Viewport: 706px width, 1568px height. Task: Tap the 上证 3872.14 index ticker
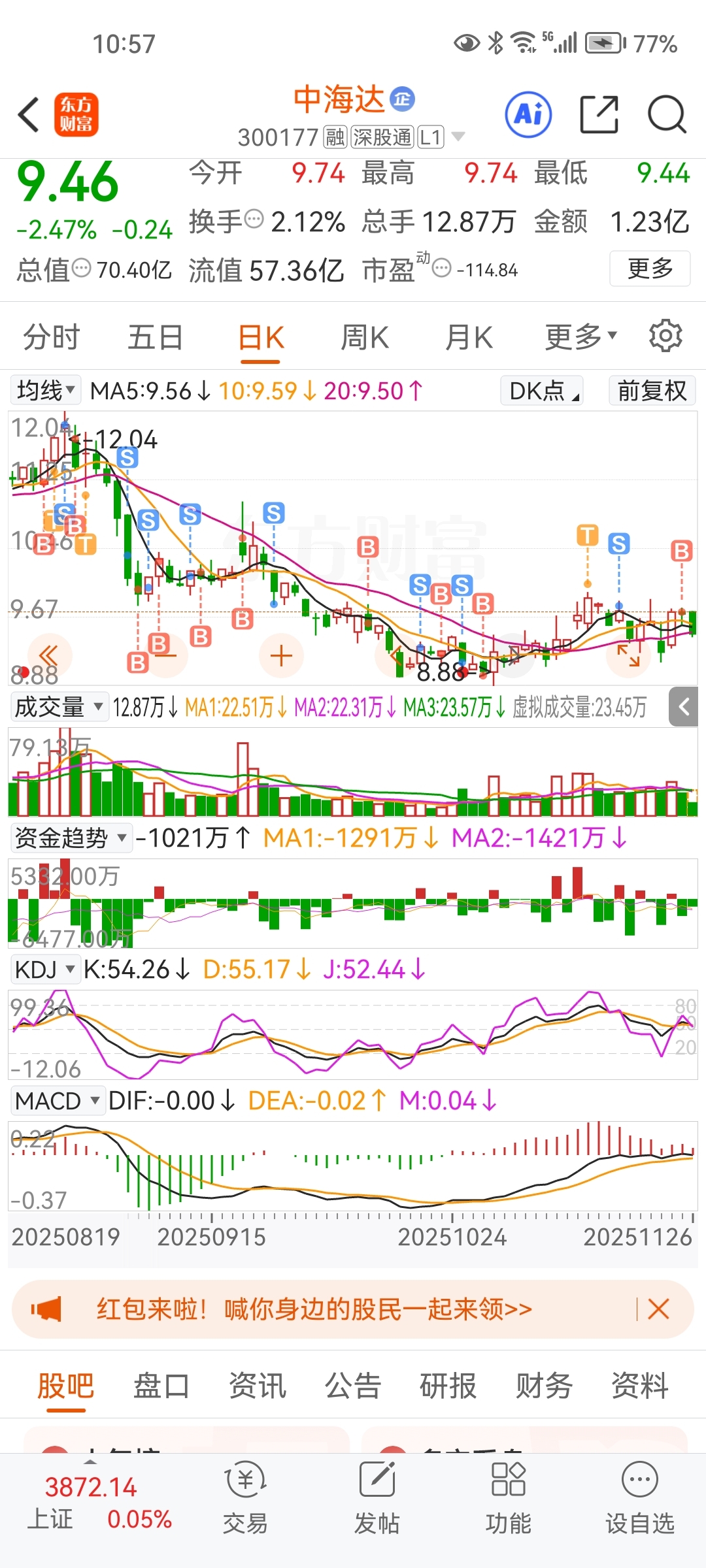click(98, 1503)
